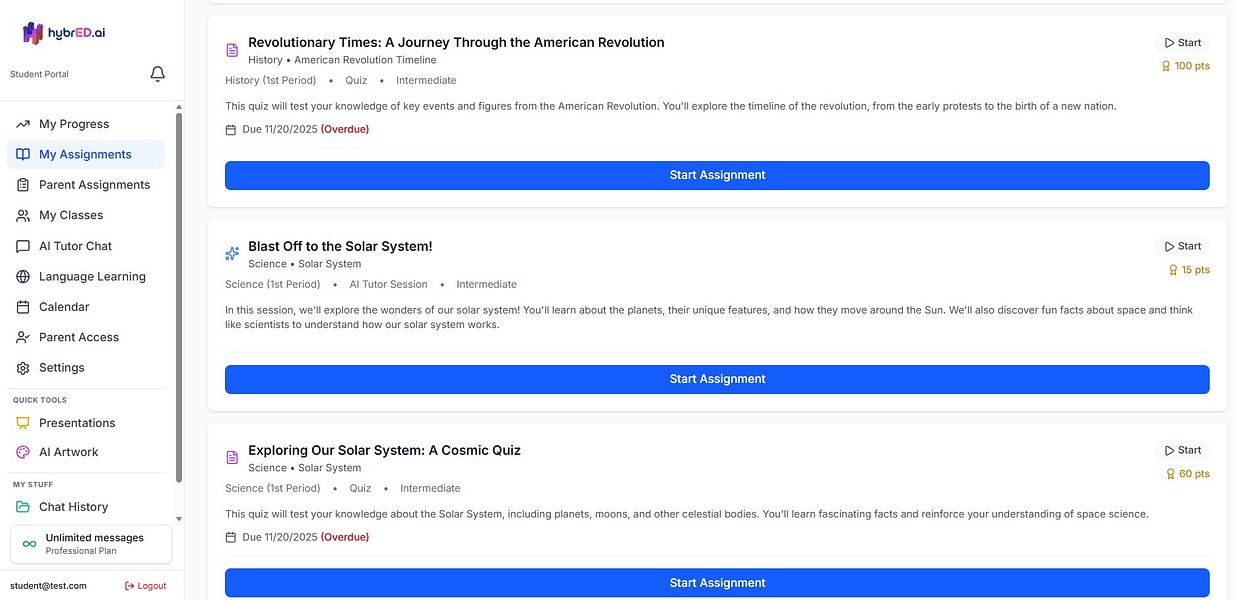
Task: Open My Assignments in the sidebar
Action: point(85,154)
